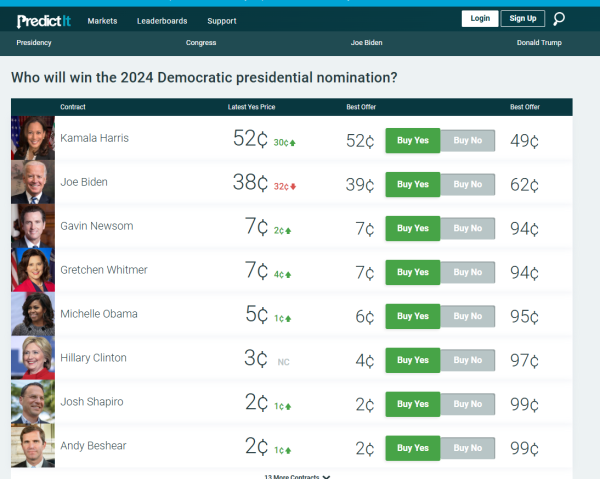Click Joe Biden latest price 38¢

250,182
